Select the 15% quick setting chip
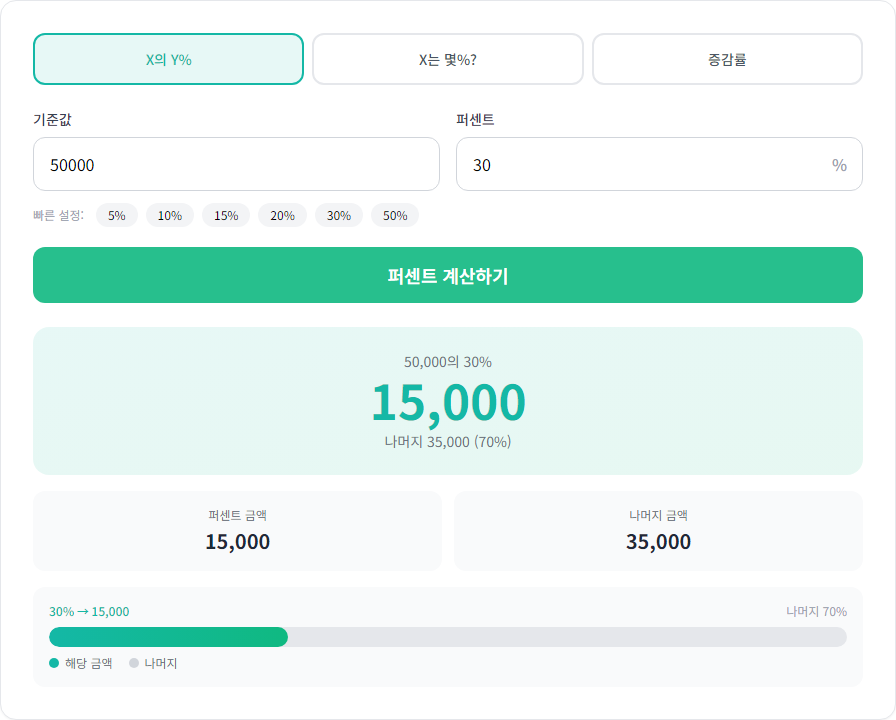 [x=226, y=214]
